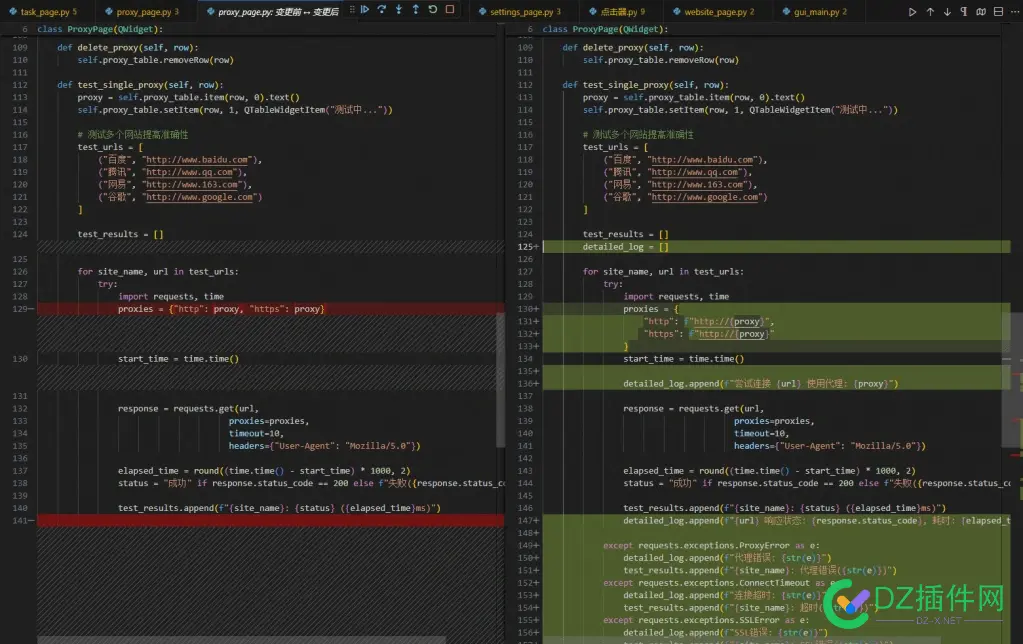Open the qq.com URL in left pane
Image resolution: width=1023 pixels, height=644 pixels.
tap(190, 172)
